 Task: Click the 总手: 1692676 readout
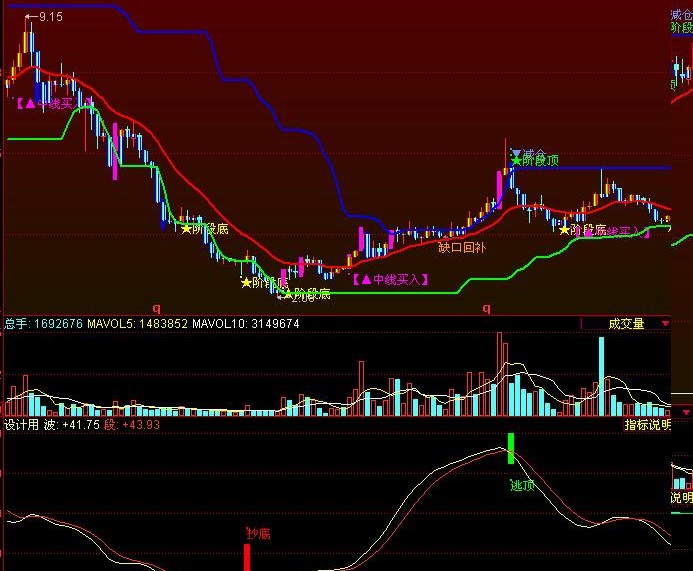coord(43,324)
